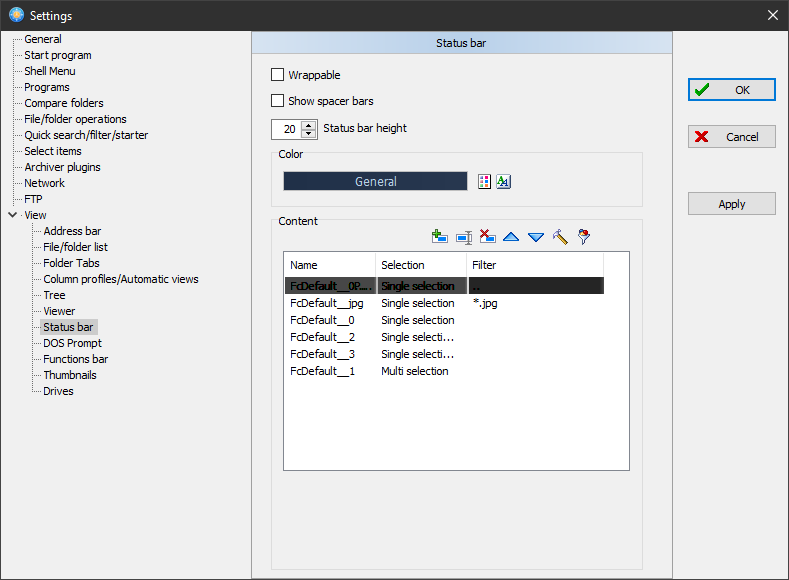This screenshot has height=580, width=789.
Task: Click the Apply button
Action: coord(731,204)
